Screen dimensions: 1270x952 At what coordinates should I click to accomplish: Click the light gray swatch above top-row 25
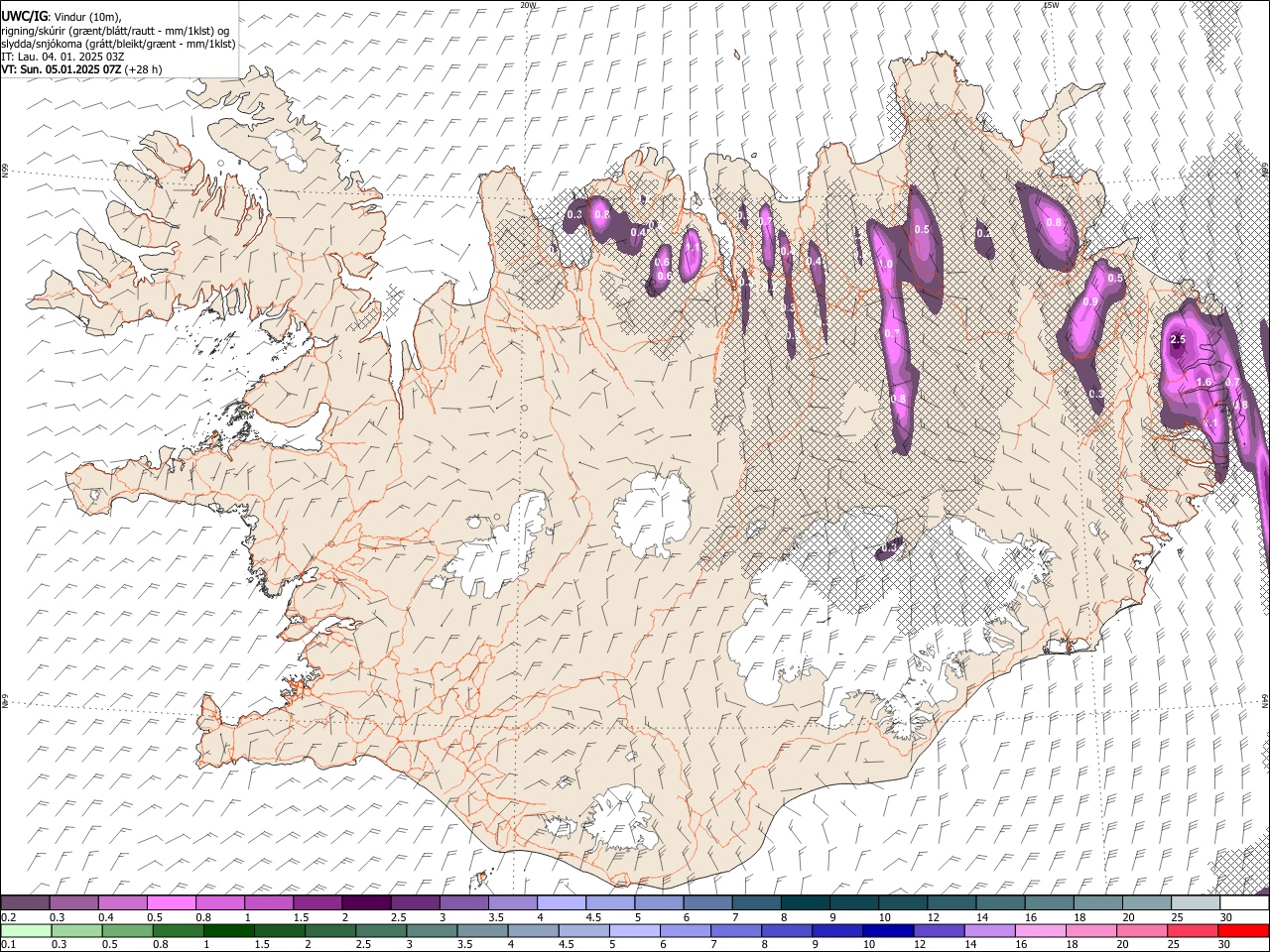(1196, 903)
